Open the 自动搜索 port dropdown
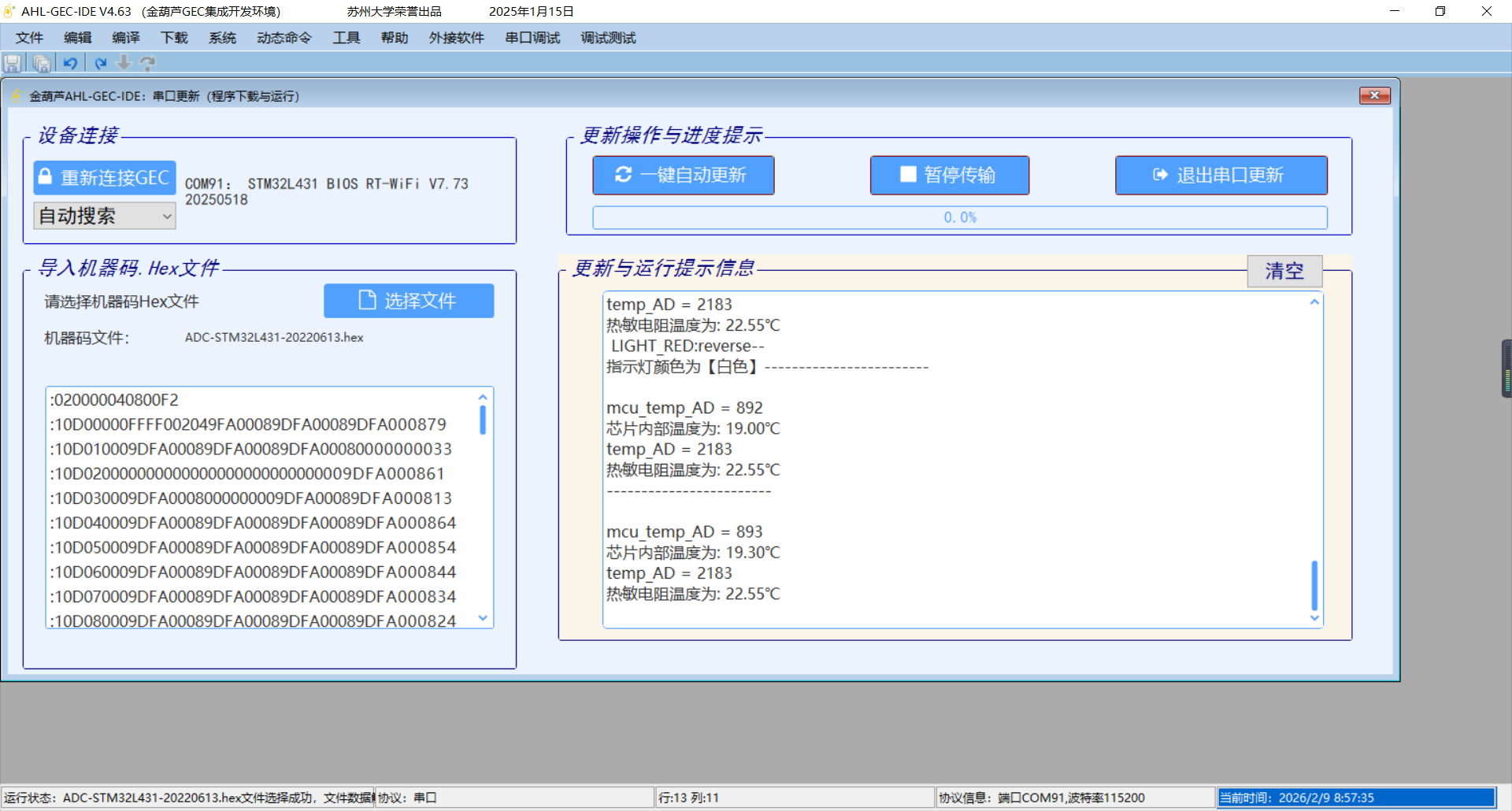This screenshot has height=811, width=1512. tap(104, 216)
